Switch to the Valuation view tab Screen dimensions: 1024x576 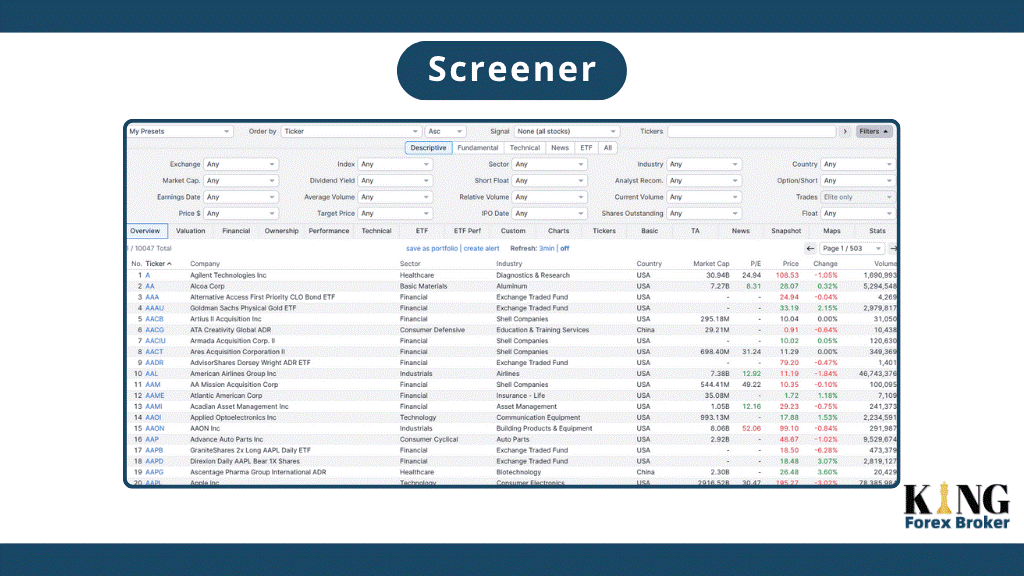(x=191, y=231)
